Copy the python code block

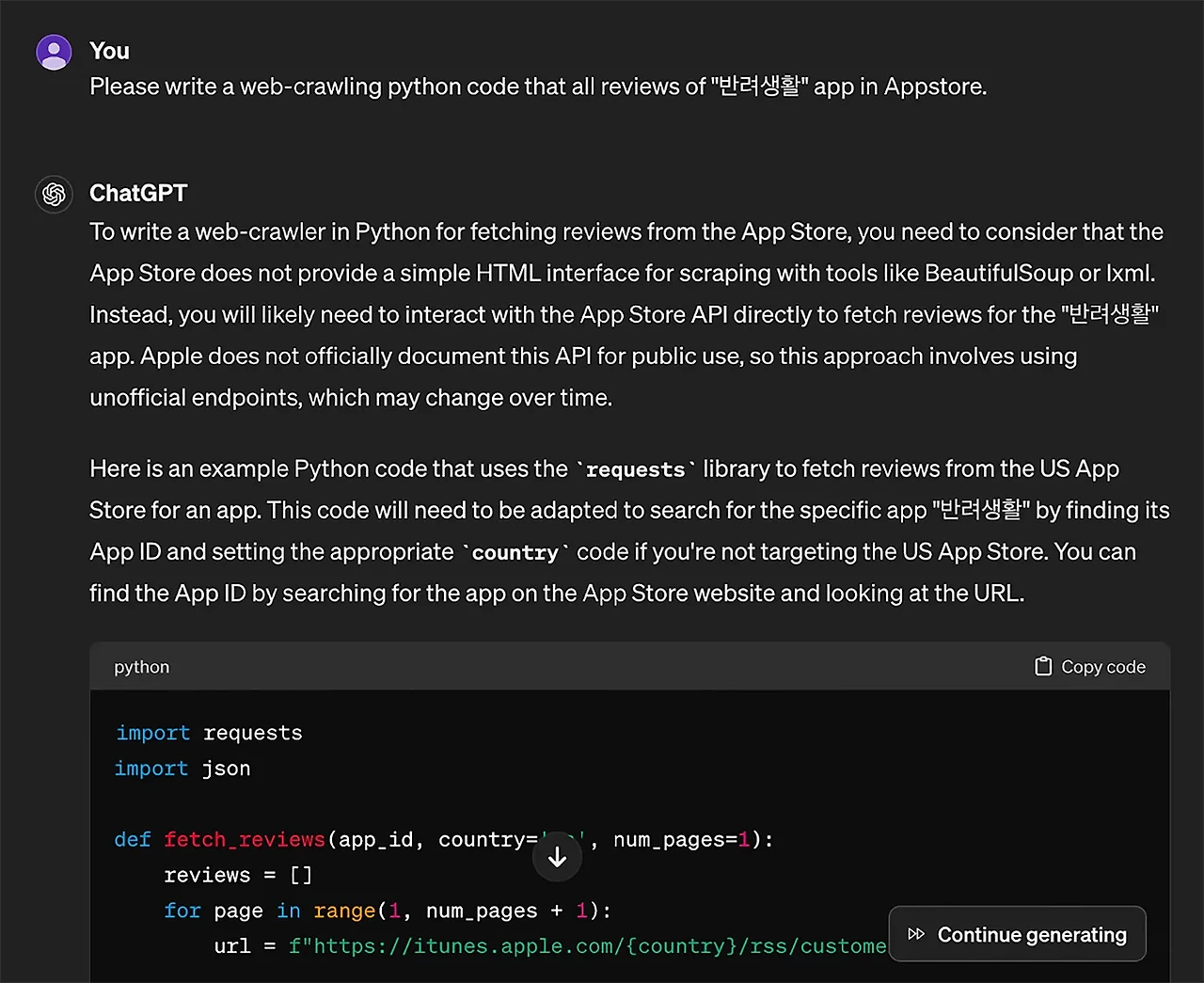tap(1090, 666)
